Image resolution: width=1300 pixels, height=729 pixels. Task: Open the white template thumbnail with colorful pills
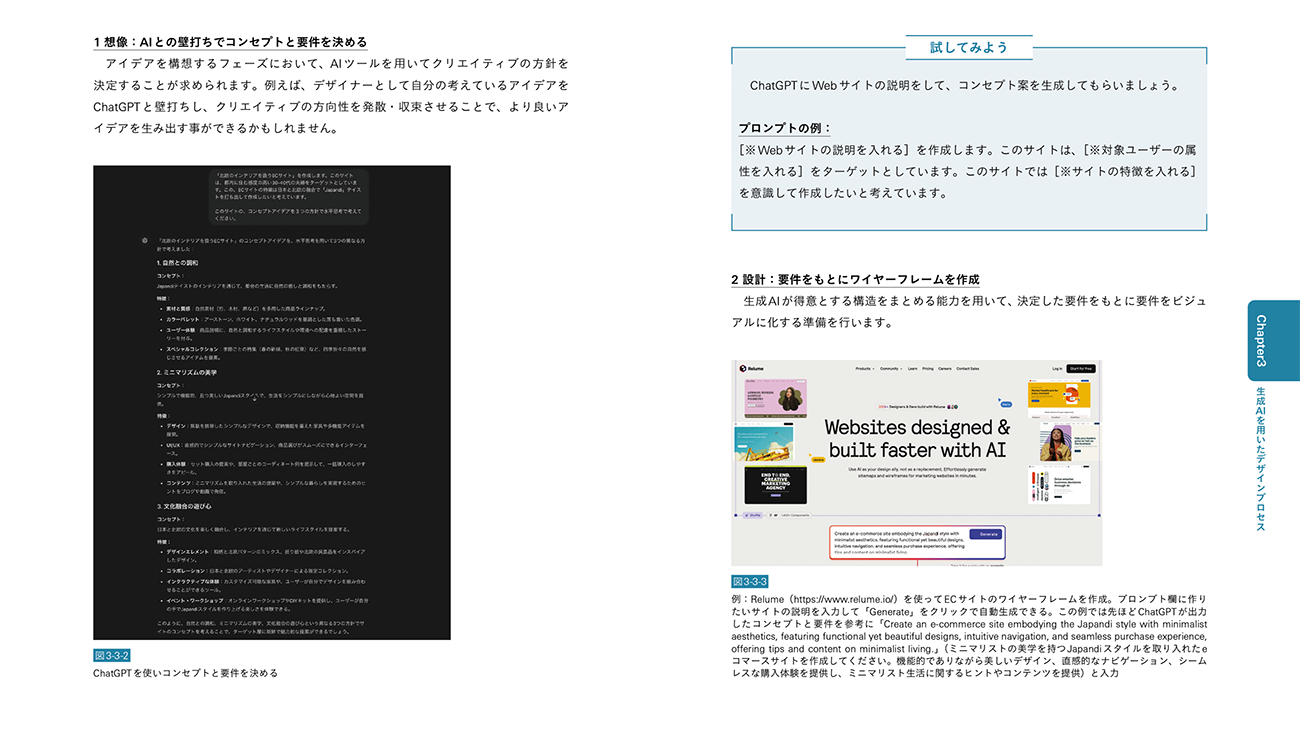[x=1059, y=485]
